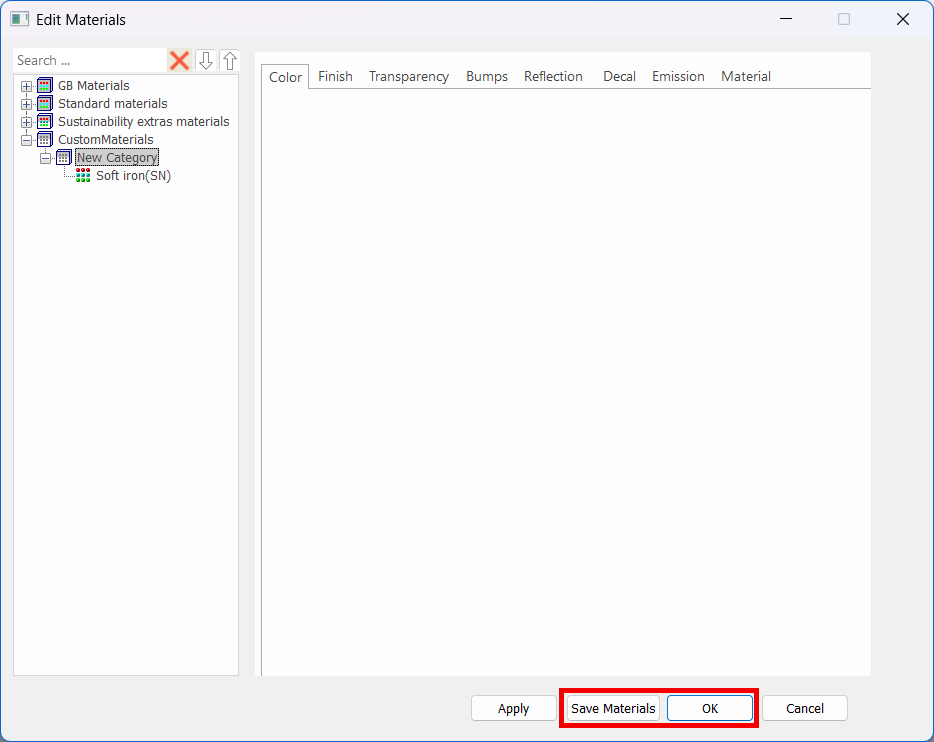Click the Standard materials library icon
The height and width of the screenshot is (742, 934).
tap(45, 104)
